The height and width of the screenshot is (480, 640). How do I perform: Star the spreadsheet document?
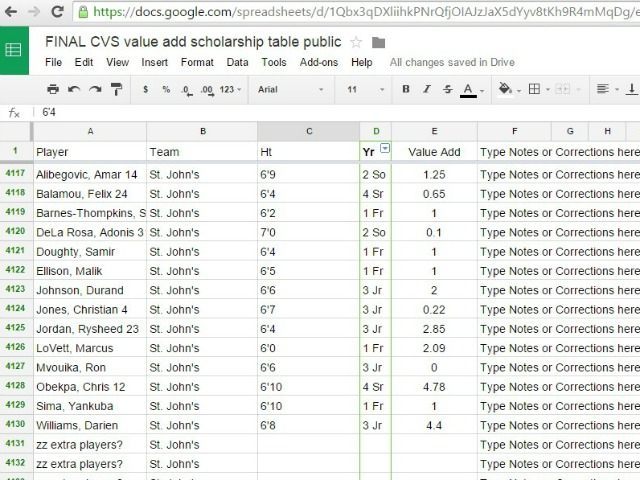tap(356, 42)
